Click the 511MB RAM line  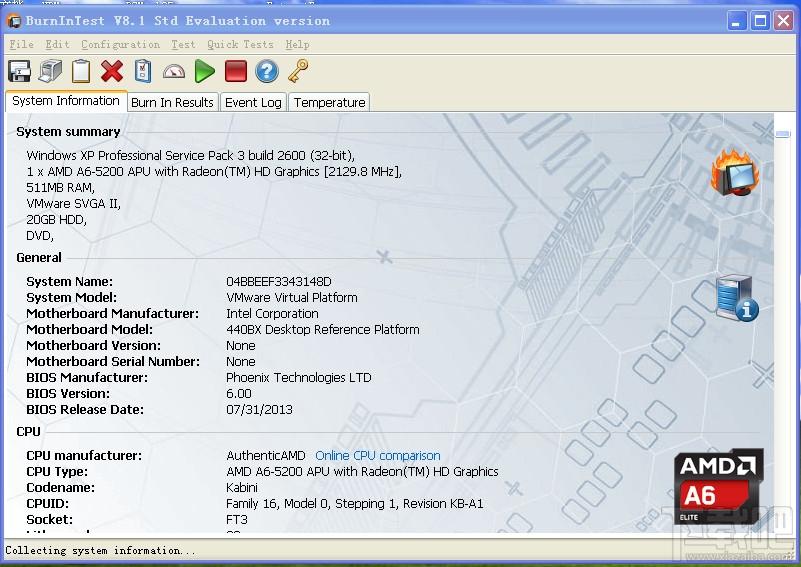60,187
